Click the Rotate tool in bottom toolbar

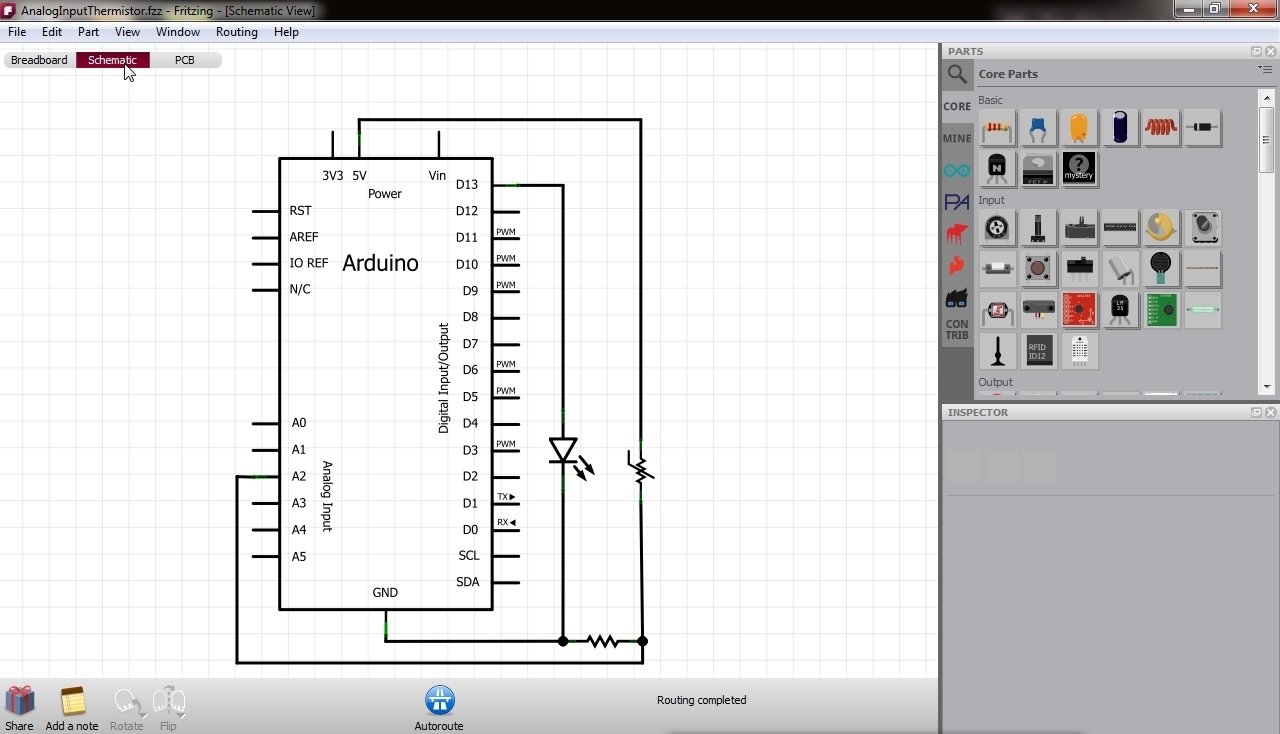coord(127,707)
